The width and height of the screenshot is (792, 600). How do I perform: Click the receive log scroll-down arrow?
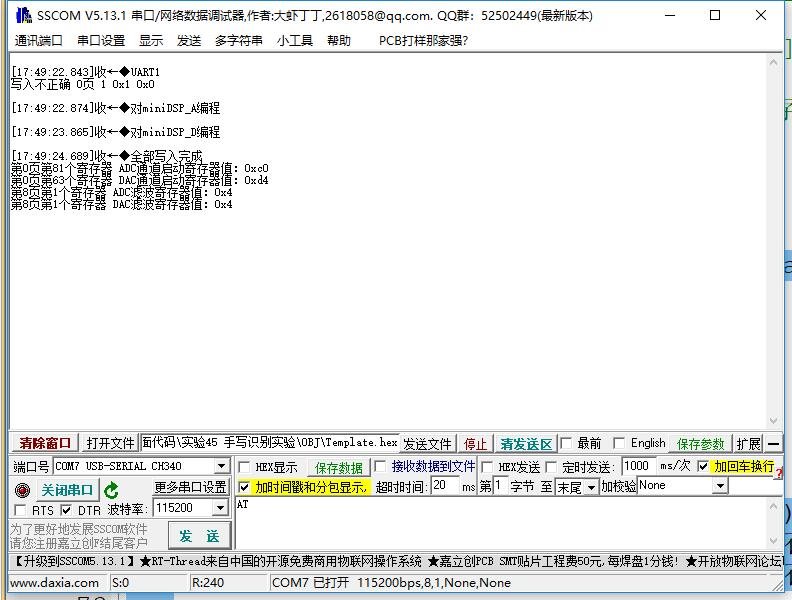pyautogui.click(x=773, y=421)
